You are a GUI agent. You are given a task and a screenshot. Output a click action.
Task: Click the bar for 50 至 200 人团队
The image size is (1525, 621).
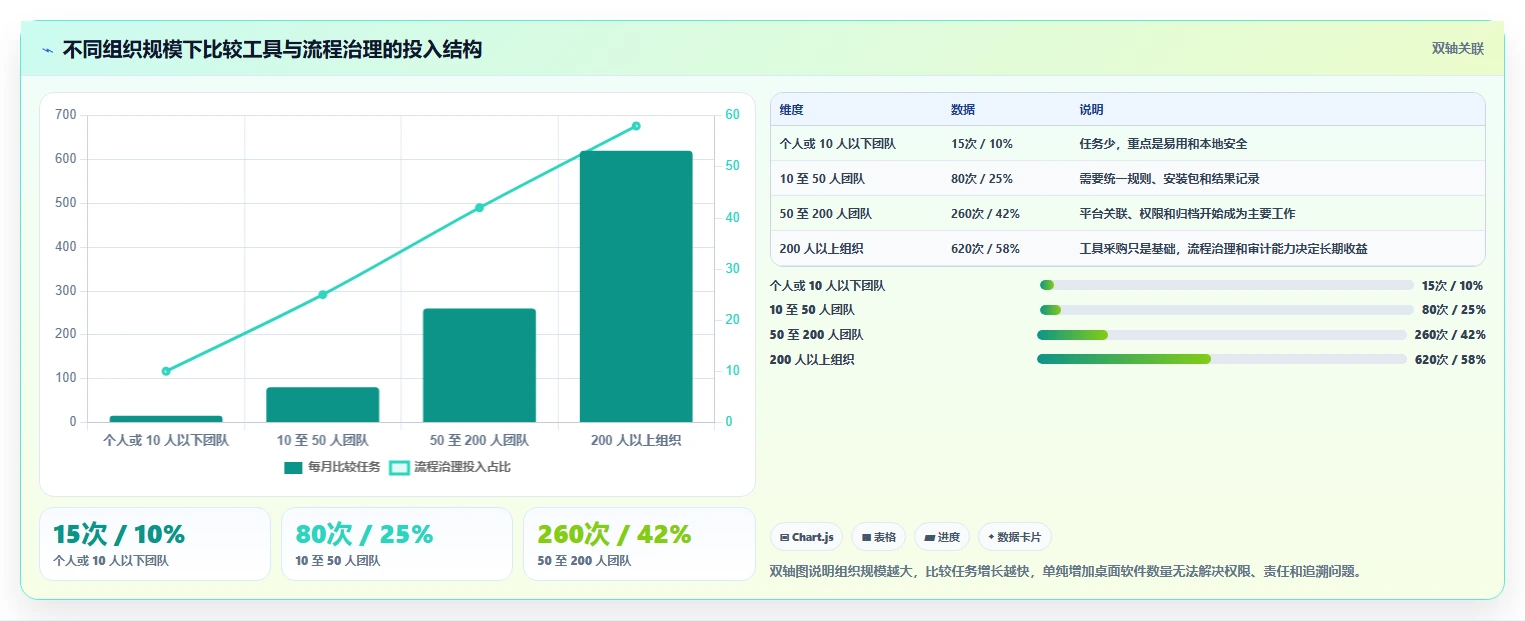point(479,365)
